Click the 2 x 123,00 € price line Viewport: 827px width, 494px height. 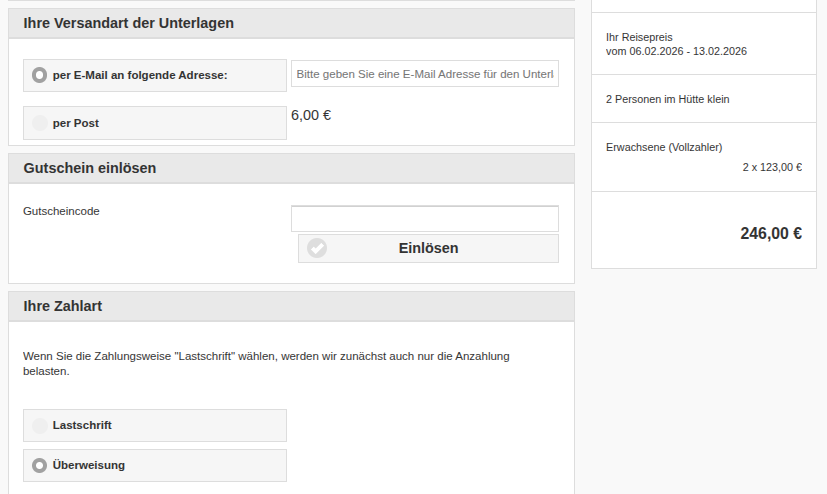click(x=771, y=167)
